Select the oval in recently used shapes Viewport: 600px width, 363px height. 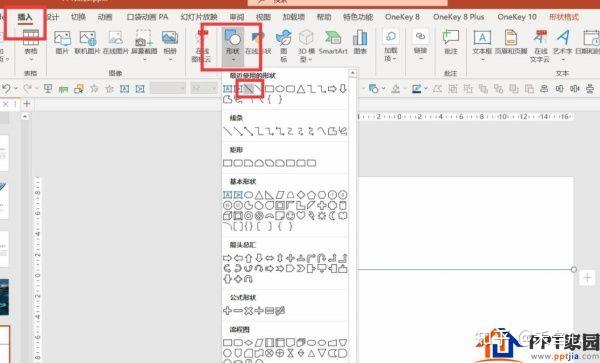280,89
